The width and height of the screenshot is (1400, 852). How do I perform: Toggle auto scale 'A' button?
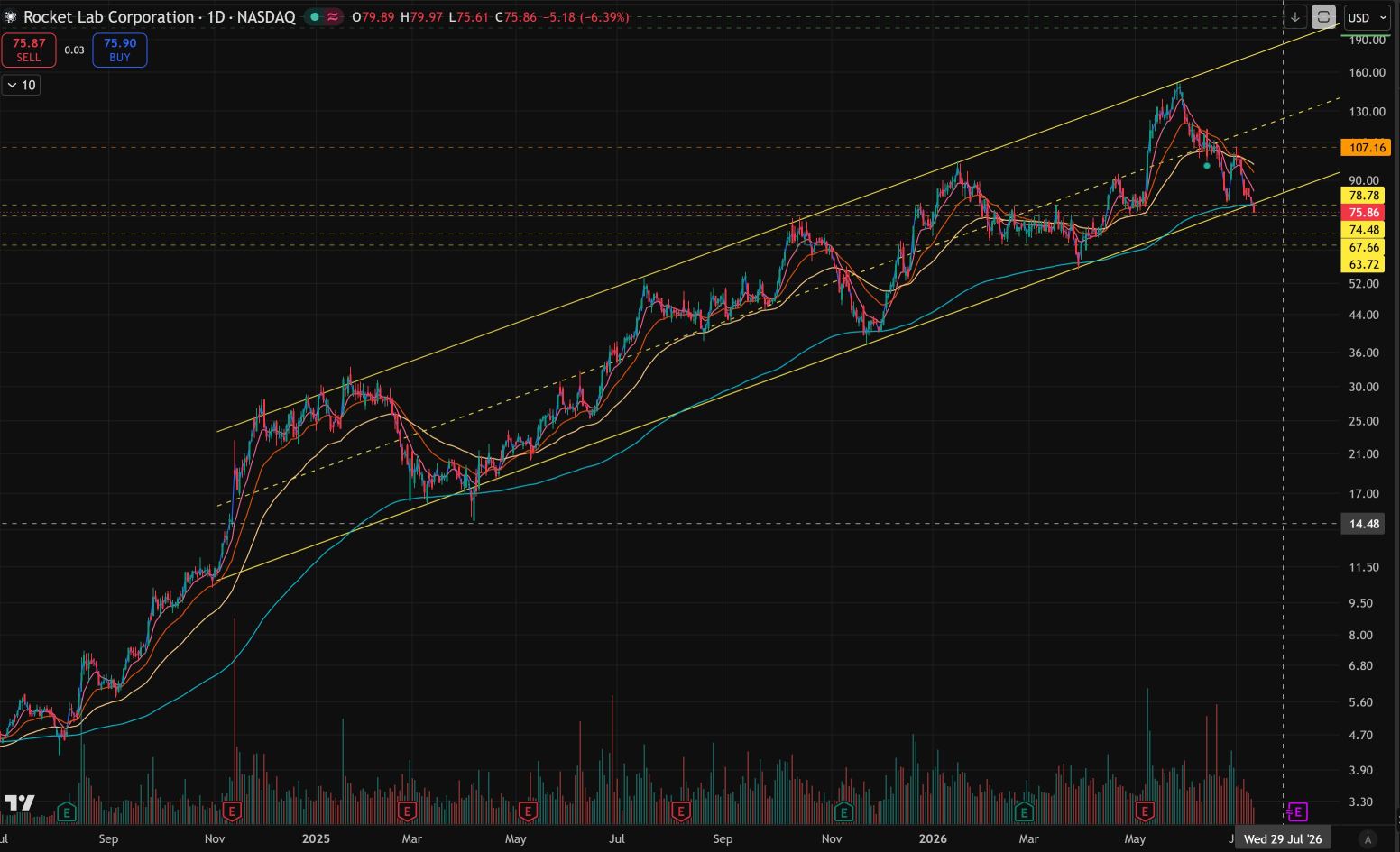[x=1368, y=838]
